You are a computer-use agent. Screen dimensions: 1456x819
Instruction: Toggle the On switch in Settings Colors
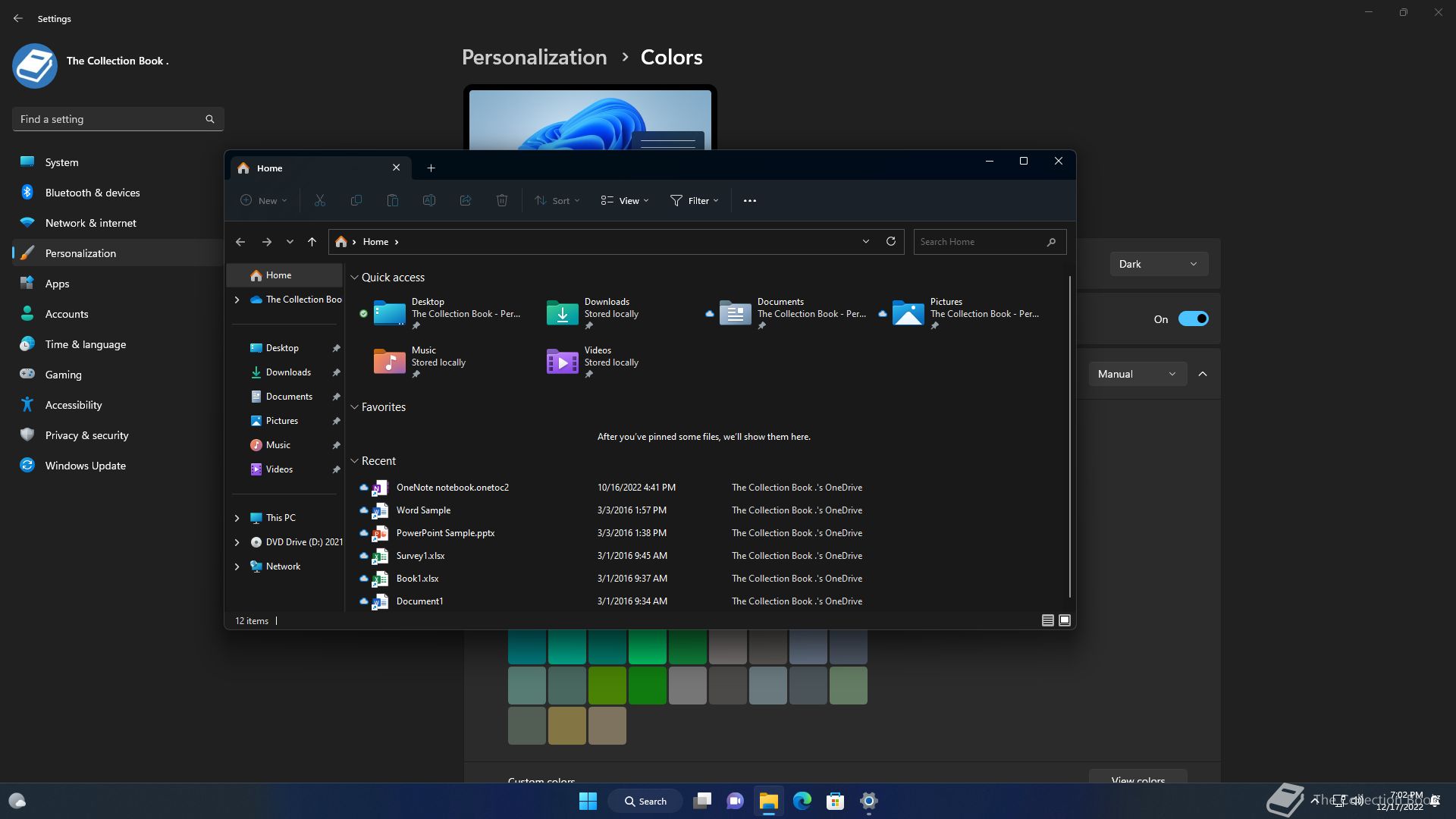coord(1193,318)
